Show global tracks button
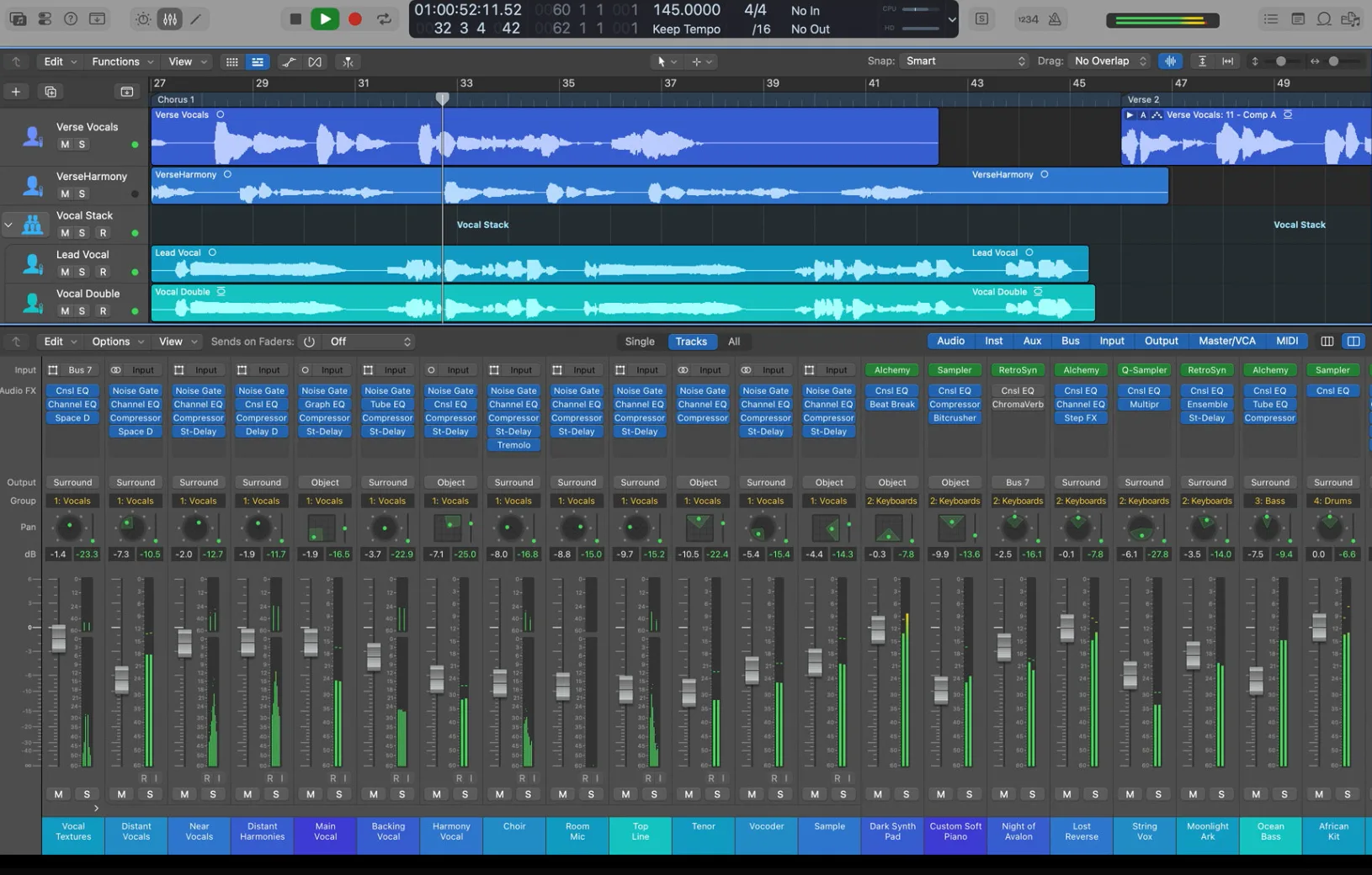The height and width of the screenshot is (875, 1372). pos(126,92)
